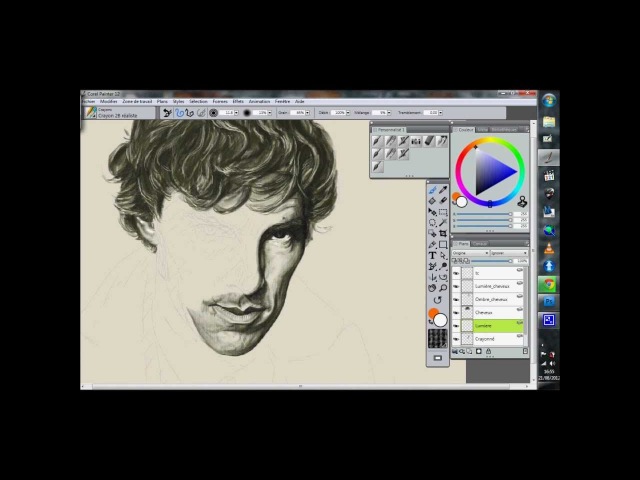This screenshot has width=640, height=480.
Task: Select the Shape Selection arrow tool
Action: [443, 256]
